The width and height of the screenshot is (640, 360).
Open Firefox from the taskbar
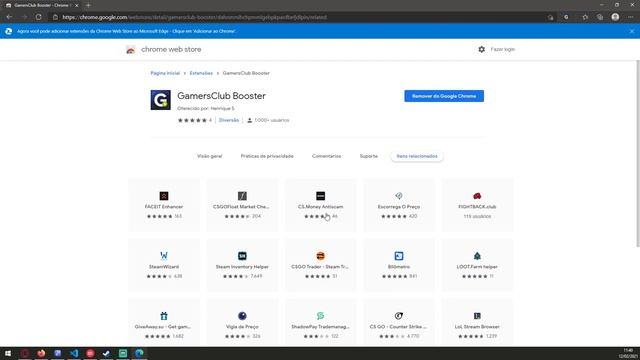pyautogui.click(x=41, y=353)
